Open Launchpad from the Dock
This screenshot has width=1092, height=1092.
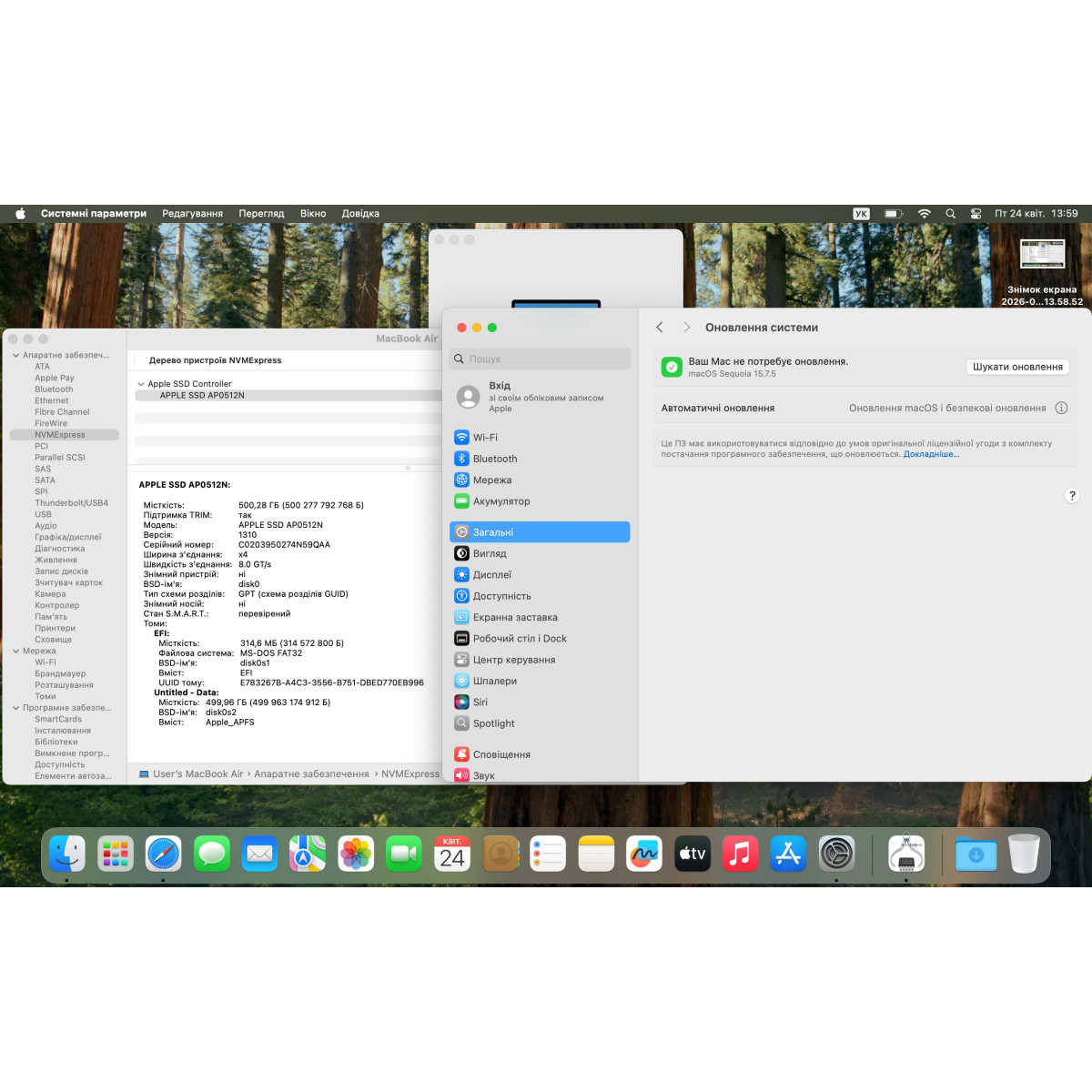point(116,854)
